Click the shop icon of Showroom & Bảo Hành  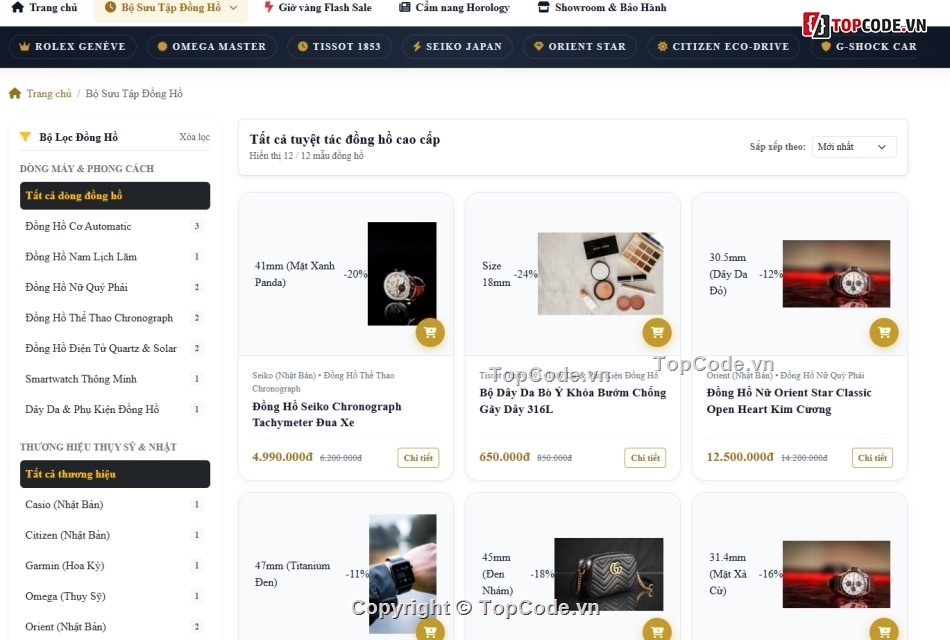(543, 7)
